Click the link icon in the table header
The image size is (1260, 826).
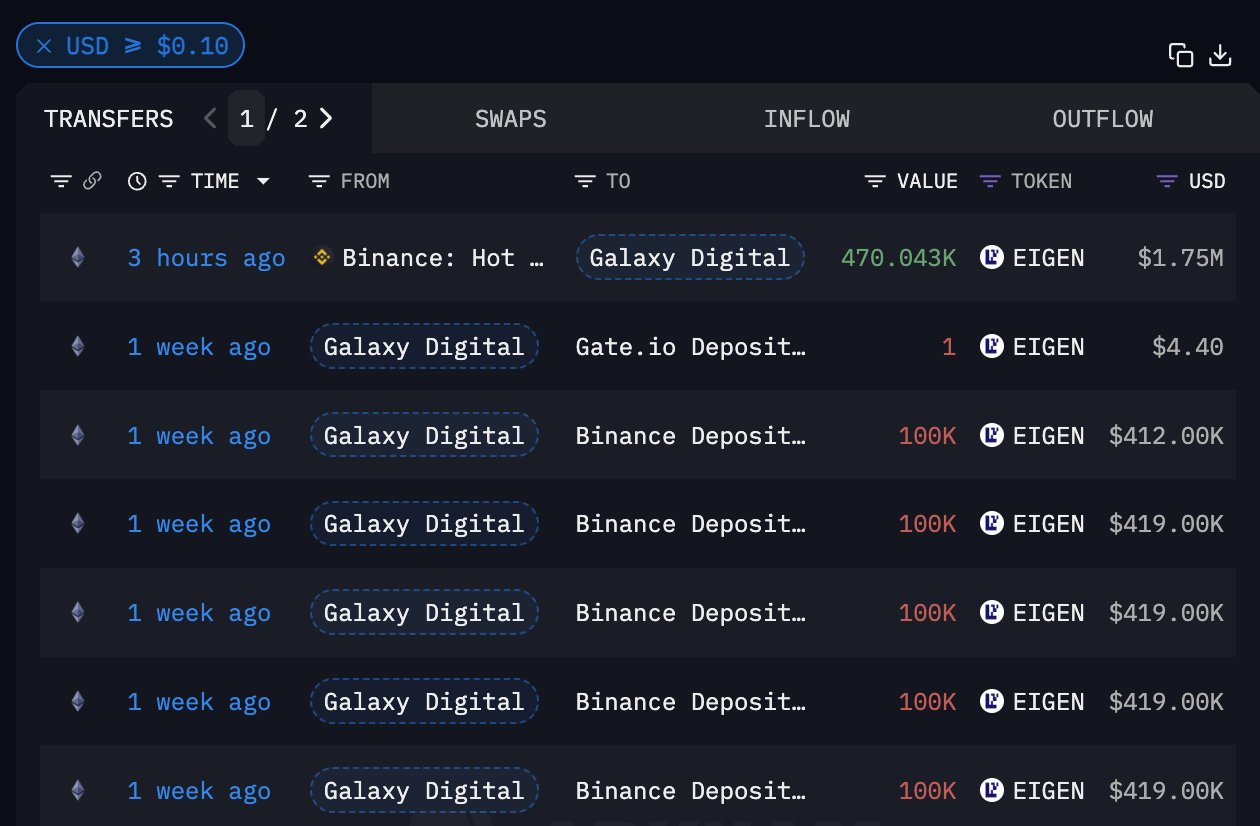pyautogui.click(x=92, y=181)
